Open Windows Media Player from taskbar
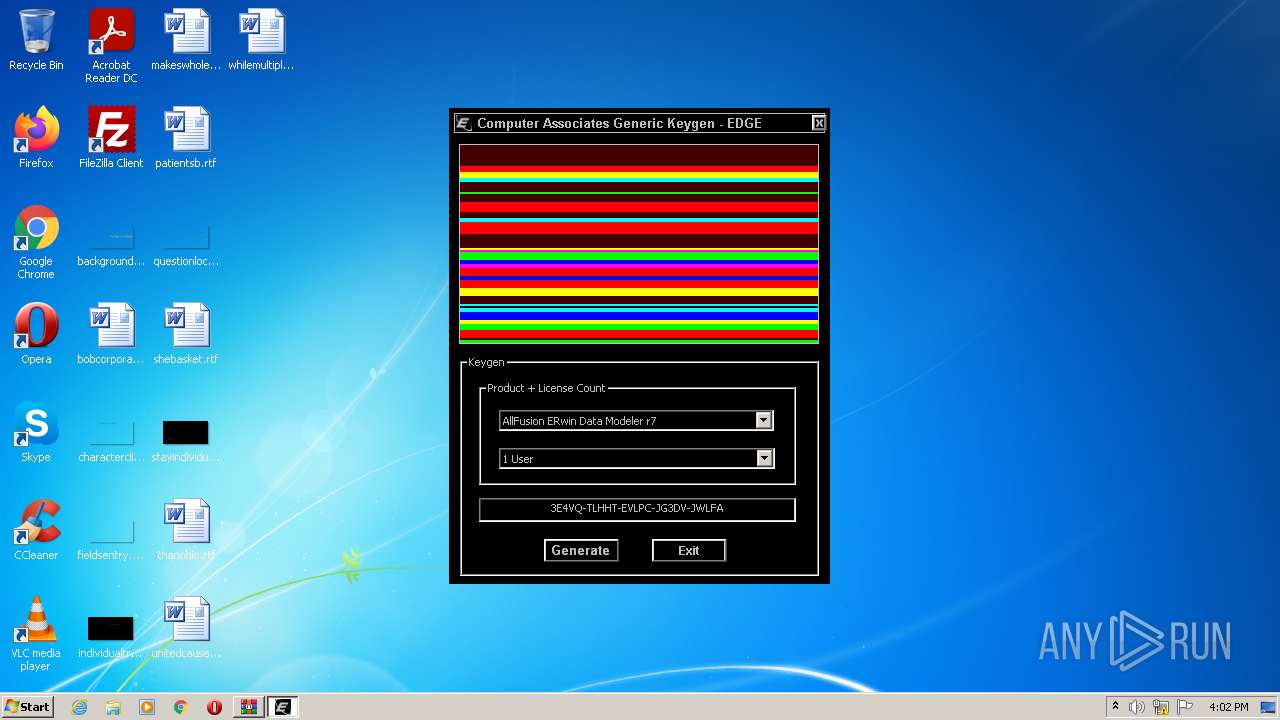This screenshot has width=1280, height=720. [147, 707]
